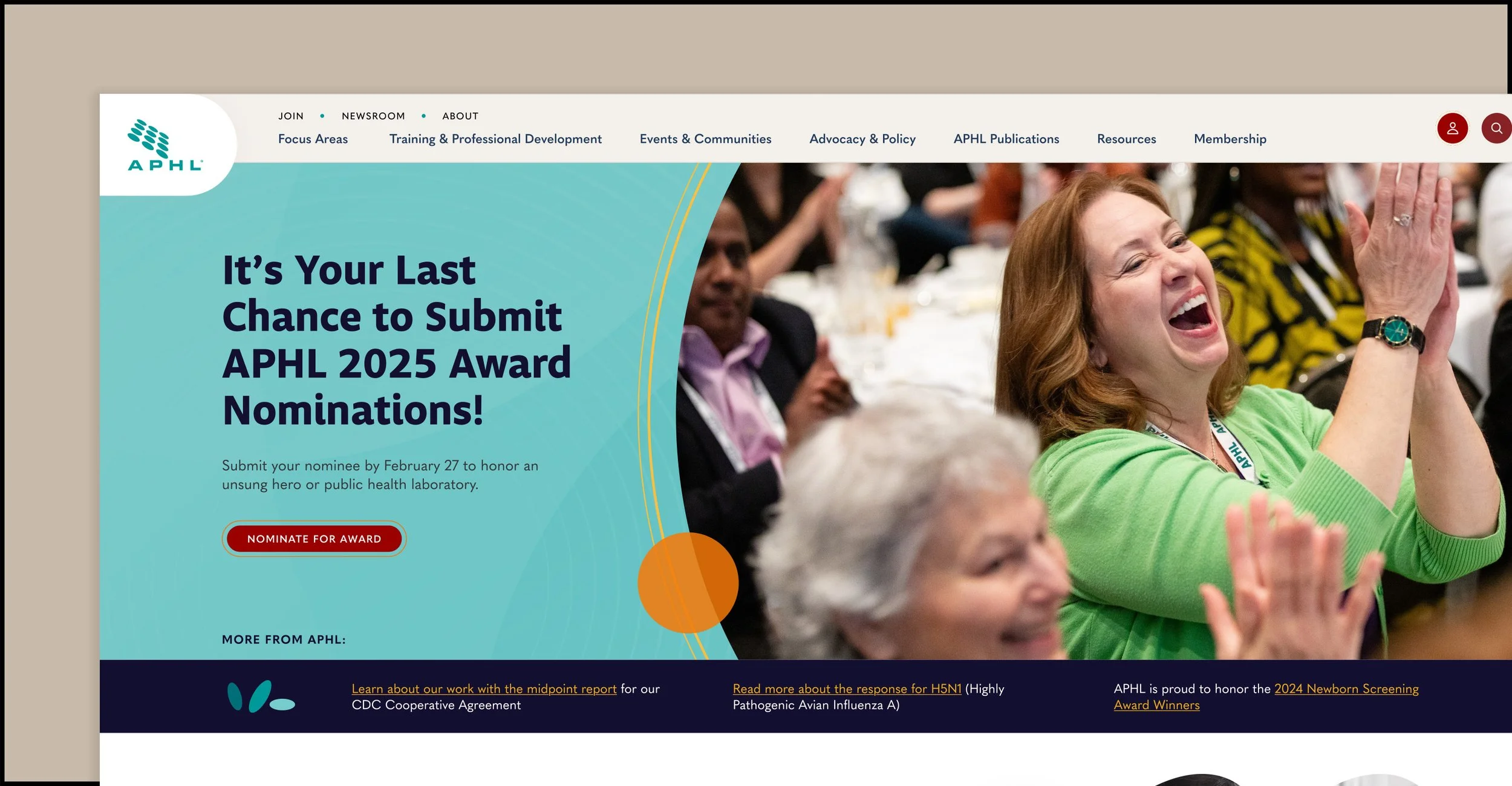Click the MORE FROM APHL heading

(x=283, y=639)
